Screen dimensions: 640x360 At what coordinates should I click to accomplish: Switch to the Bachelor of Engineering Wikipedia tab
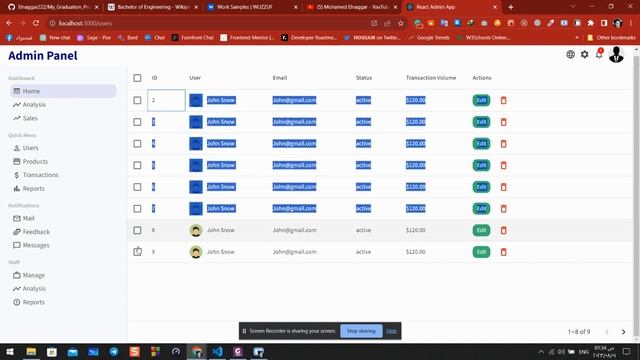pos(152,7)
